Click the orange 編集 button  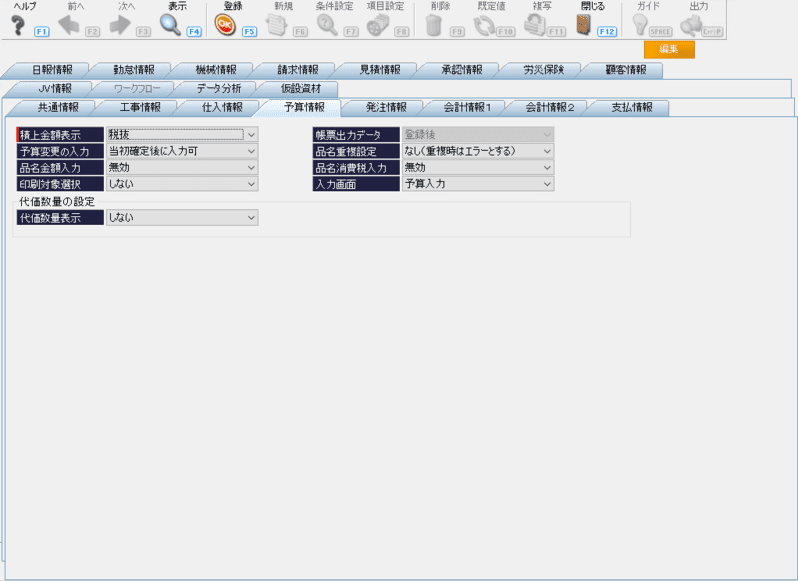tap(669, 49)
